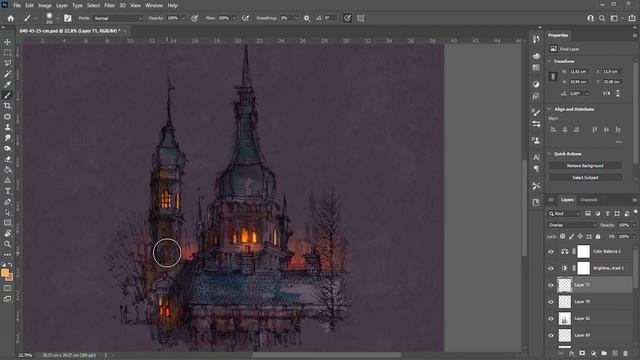The height and width of the screenshot is (360, 640).
Task: Open the Share icon at top right
Action: coord(632,18)
